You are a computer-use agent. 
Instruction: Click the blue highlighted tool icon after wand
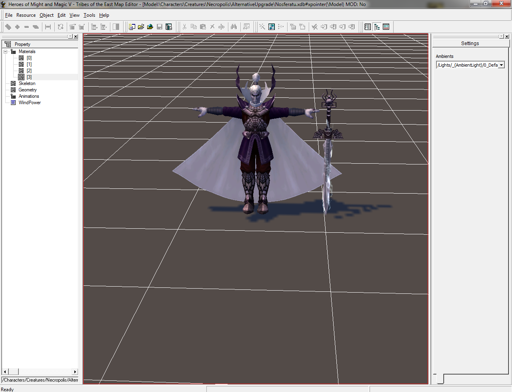(x=271, y=27)
